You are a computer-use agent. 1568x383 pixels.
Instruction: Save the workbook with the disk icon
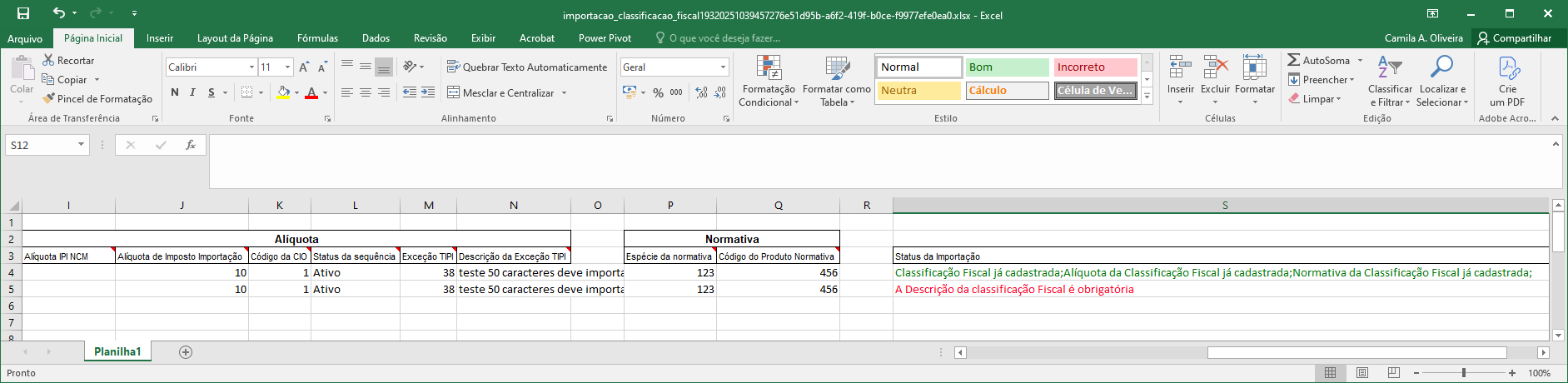[23, 13]
